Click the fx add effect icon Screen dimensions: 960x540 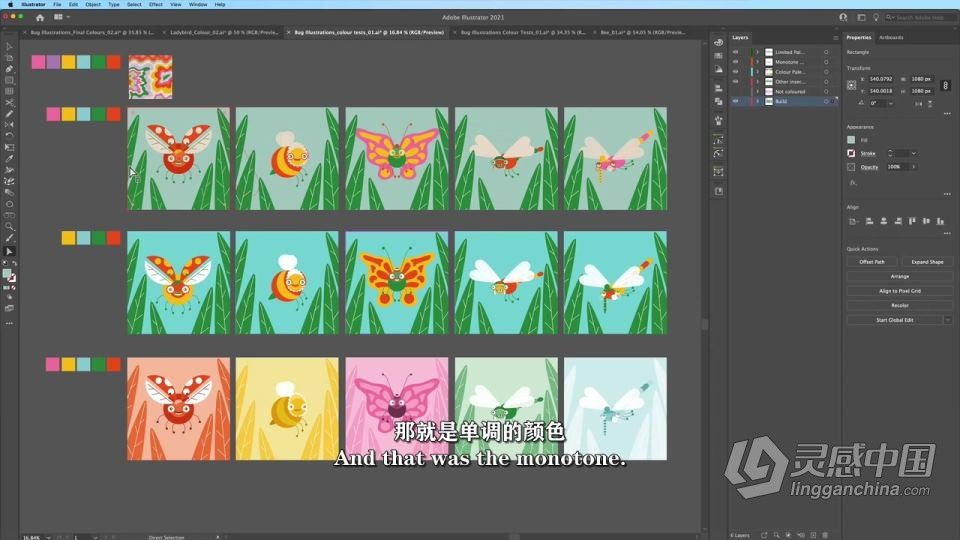tap(852, 182)
